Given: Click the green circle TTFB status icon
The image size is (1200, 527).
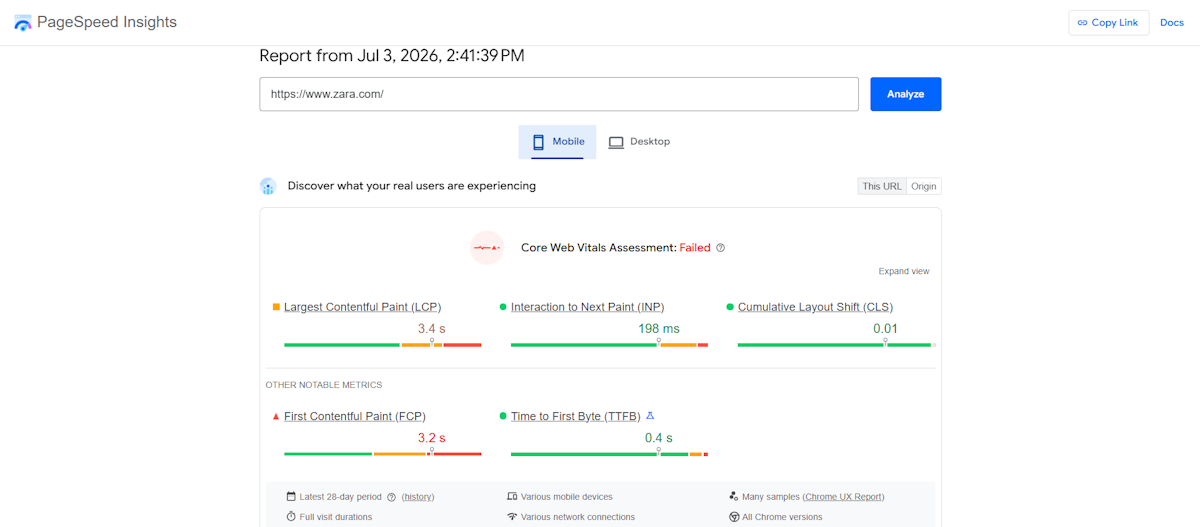Looking at the screenshot, I should click(503, 416).
